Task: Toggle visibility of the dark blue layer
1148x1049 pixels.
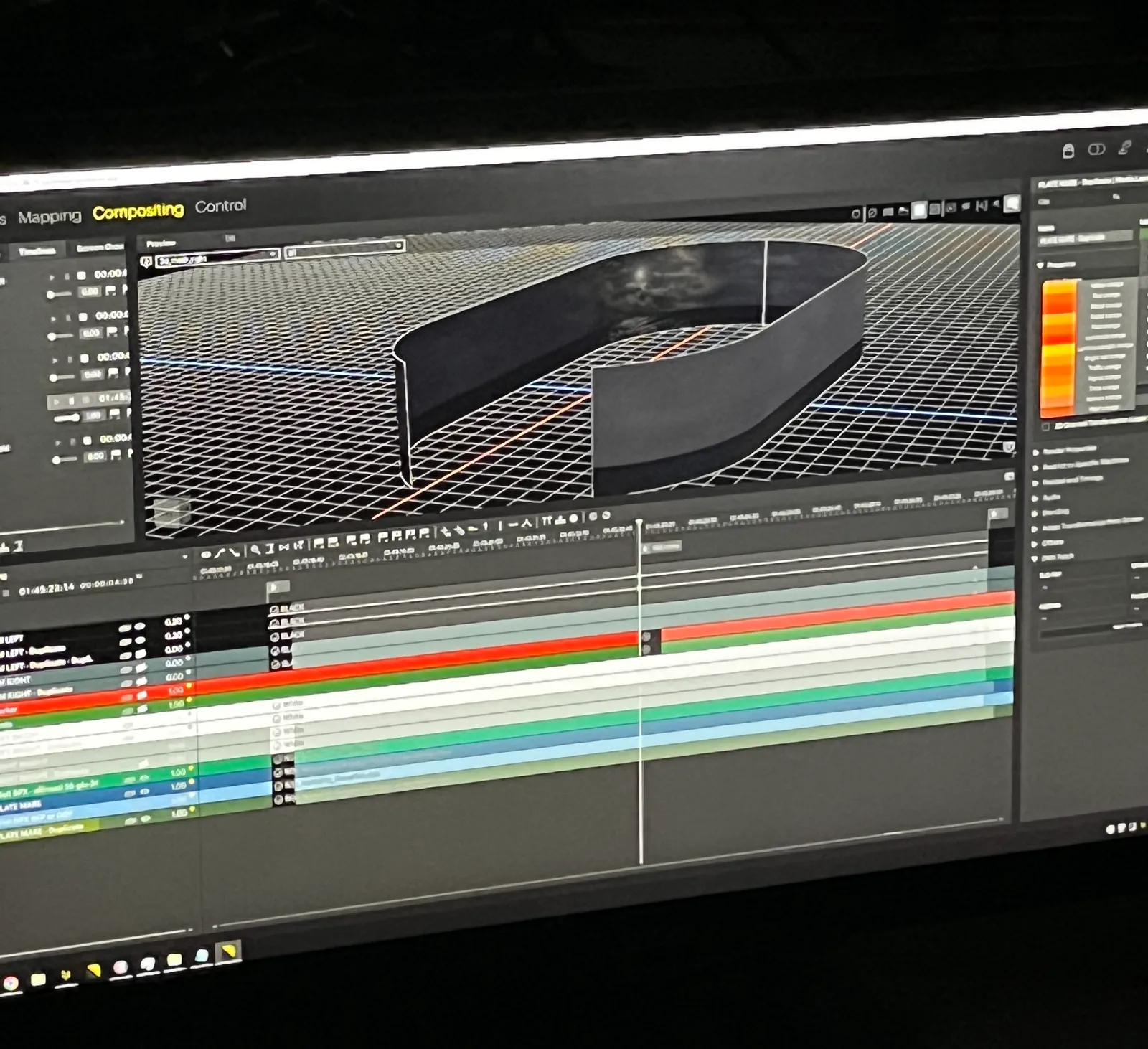Action: tap(144, 791)
